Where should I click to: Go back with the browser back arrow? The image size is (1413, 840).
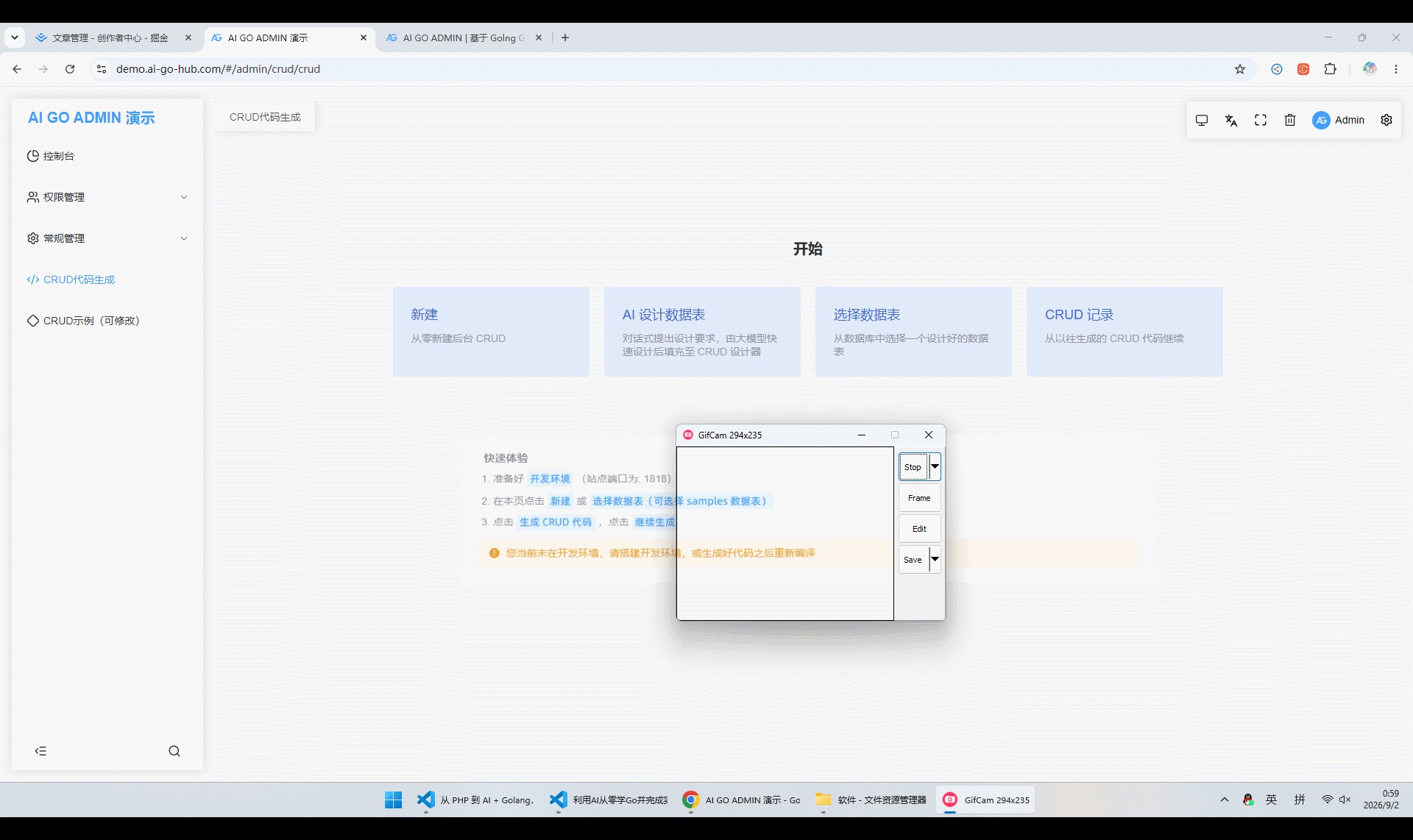pyautogui.click(x=17, y=69)
